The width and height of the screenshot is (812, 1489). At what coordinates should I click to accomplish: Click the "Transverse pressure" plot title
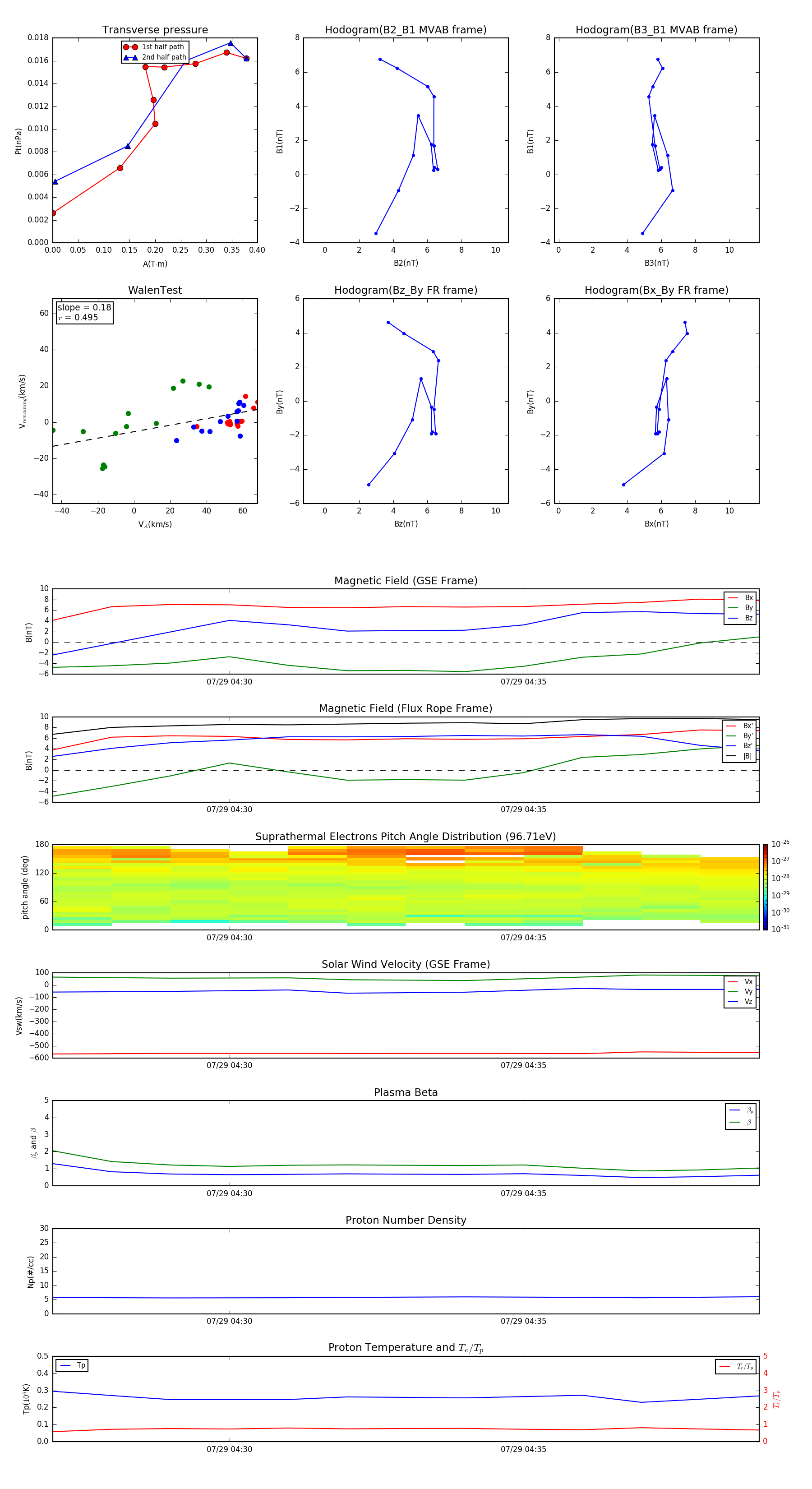155,30
